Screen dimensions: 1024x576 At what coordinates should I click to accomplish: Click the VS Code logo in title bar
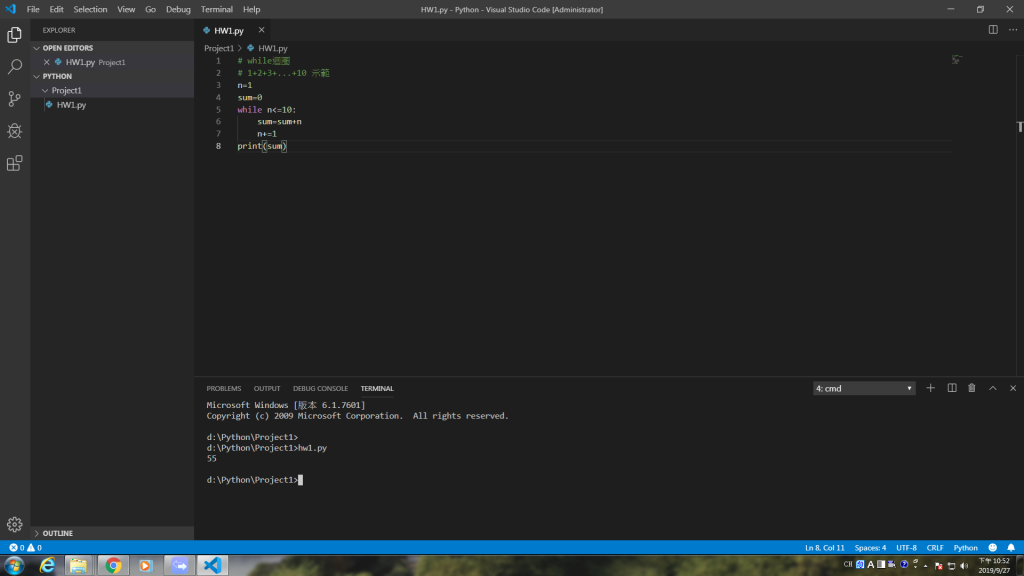(x=11, y=9)
